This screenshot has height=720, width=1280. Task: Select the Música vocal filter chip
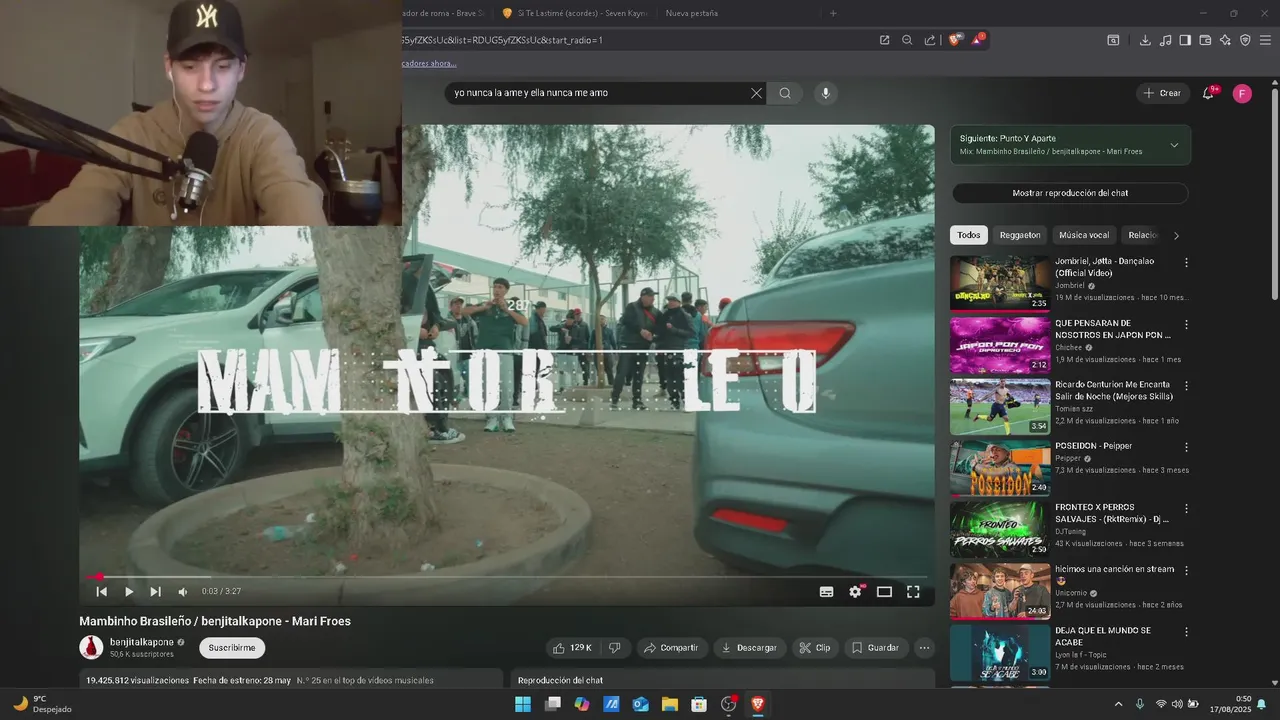click(1084, 235)
